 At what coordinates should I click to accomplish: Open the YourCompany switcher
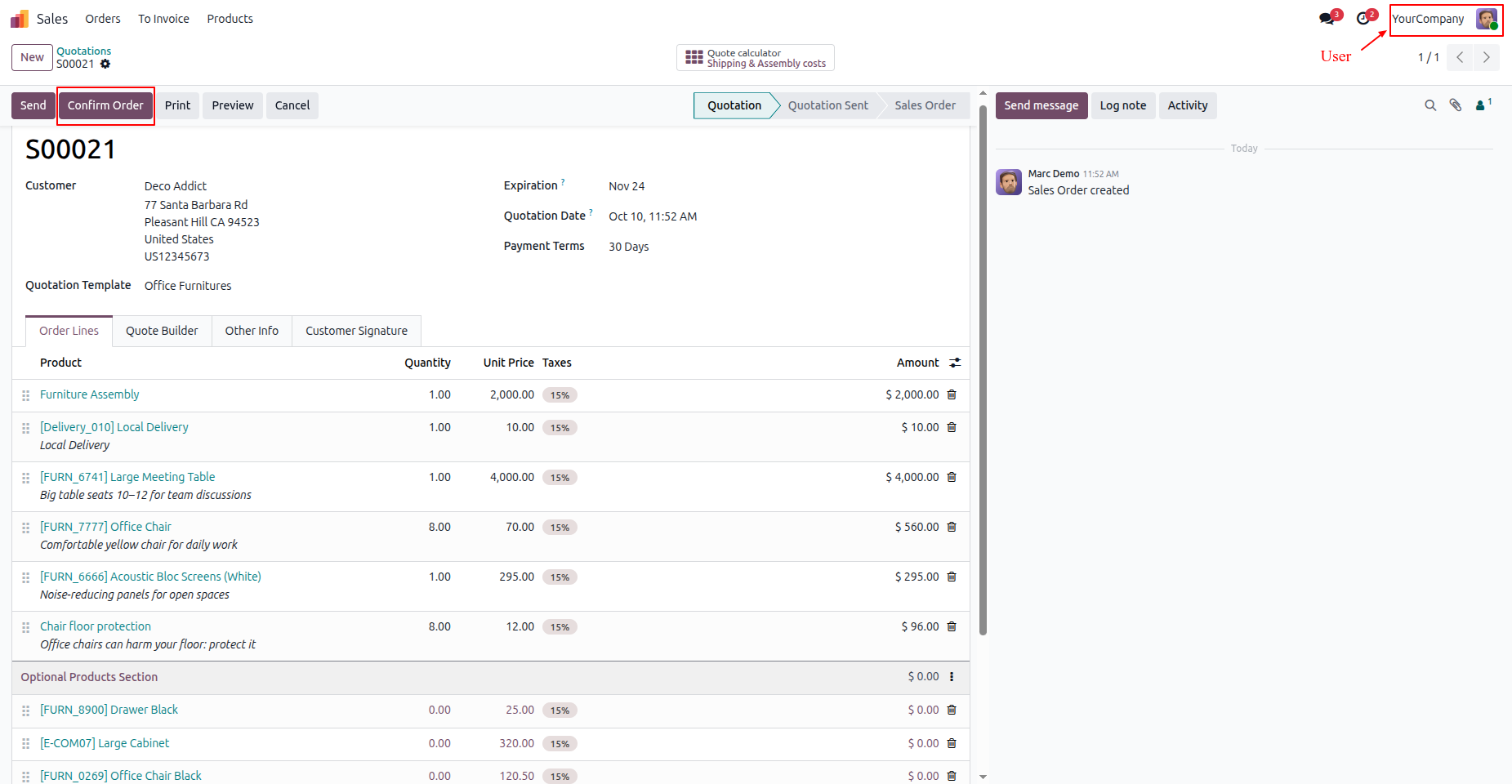tap(1428, 19)
